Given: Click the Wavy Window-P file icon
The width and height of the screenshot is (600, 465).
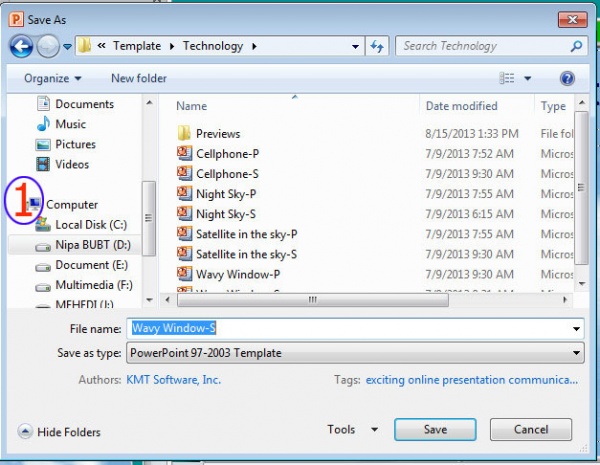Looking at the screenshot, I should pos(184,274).
